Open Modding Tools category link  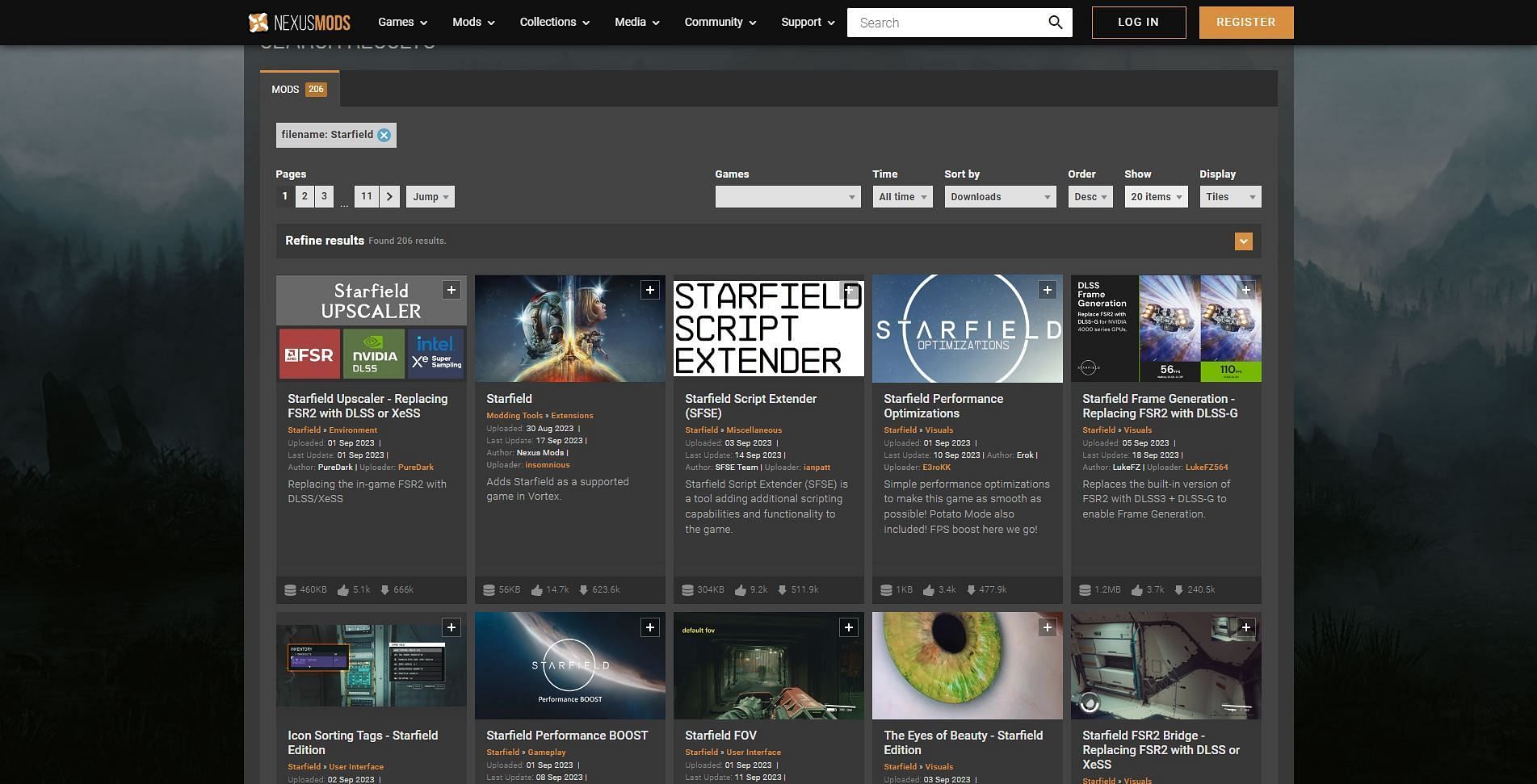click(514, 416)
